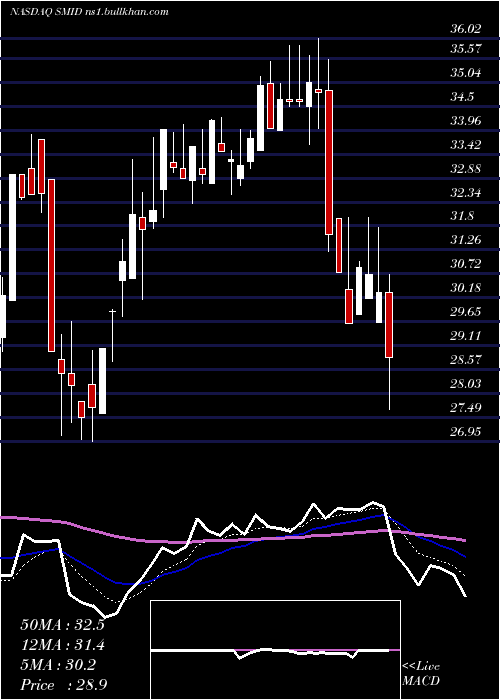Click the 36.02 price axis label
The height and width of the screenshot is (700, 500).
pos(466,29)
